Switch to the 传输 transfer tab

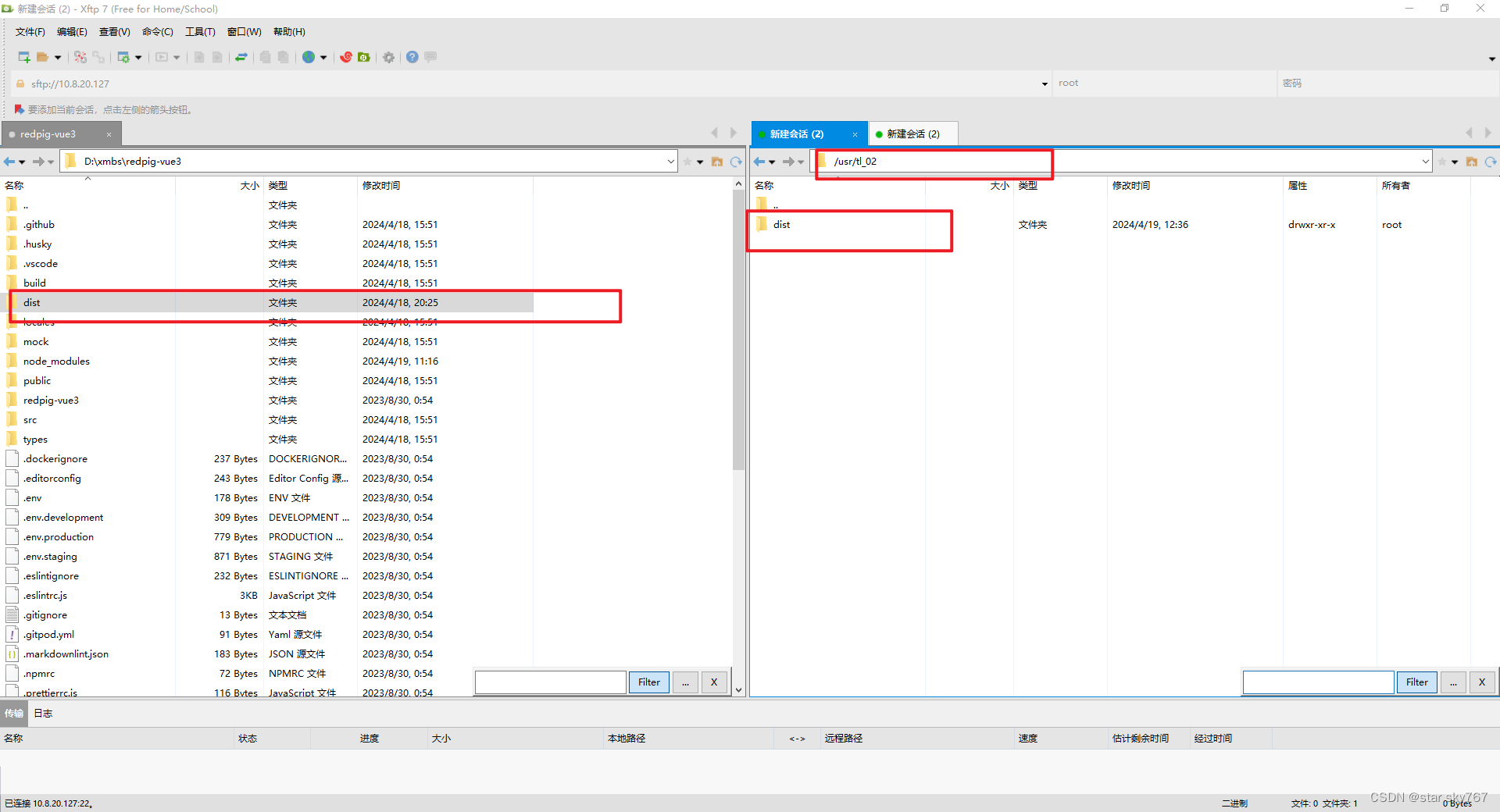click(x=14, y=714)
